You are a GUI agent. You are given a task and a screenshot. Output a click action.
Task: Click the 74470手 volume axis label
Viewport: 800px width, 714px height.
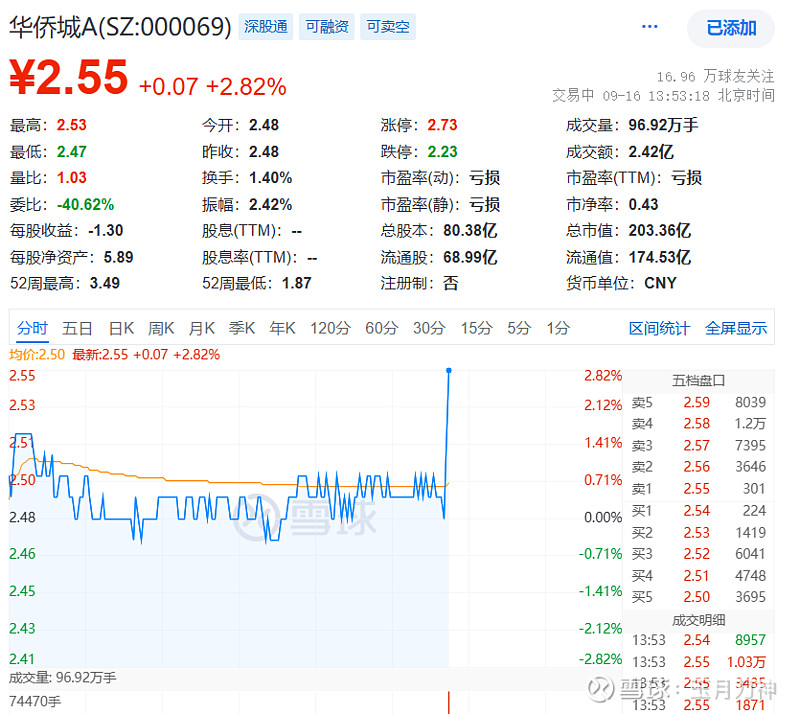(35, 702)
